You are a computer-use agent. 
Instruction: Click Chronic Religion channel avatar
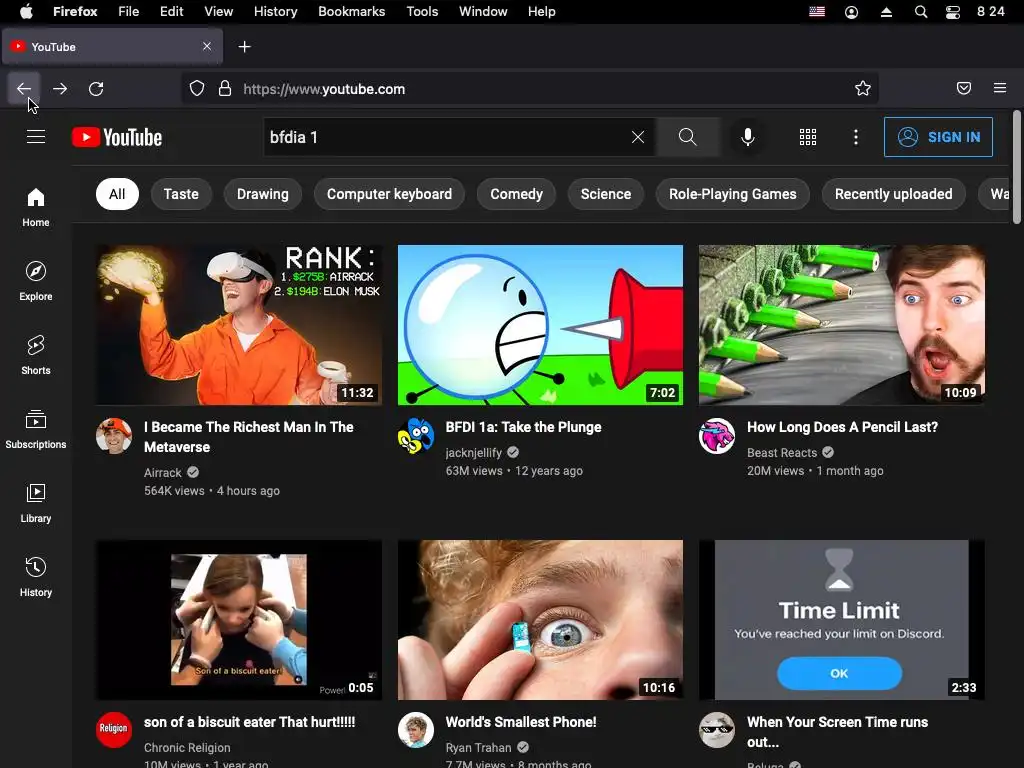pos(114,729)
